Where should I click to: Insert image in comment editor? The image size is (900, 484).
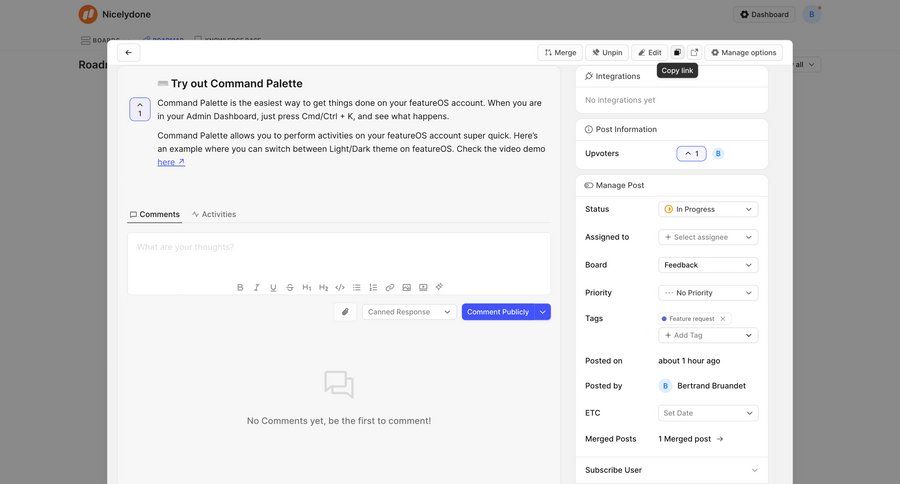point(406,287)
